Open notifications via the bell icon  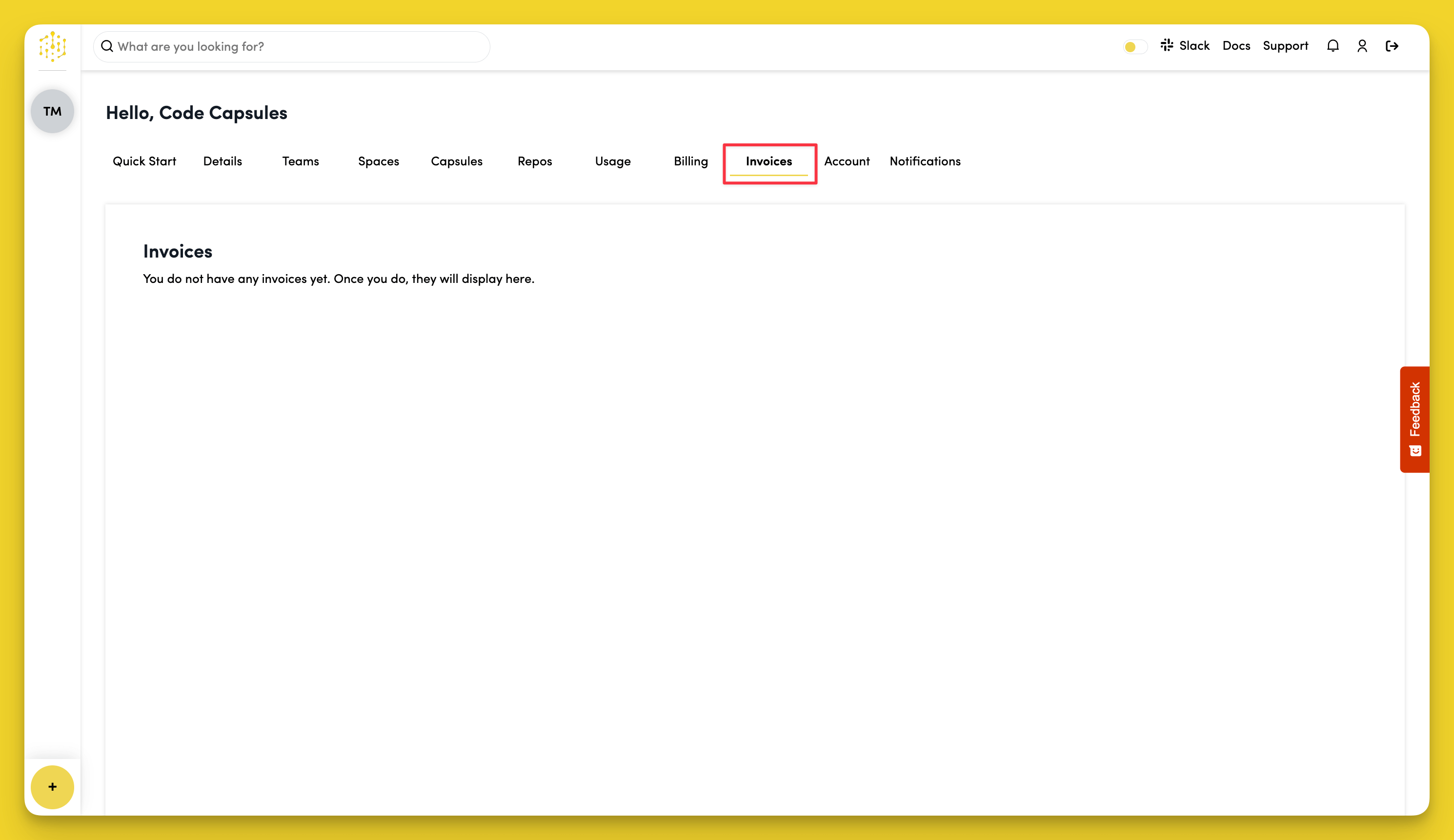pyautogui.click(x=1333, y=45)
